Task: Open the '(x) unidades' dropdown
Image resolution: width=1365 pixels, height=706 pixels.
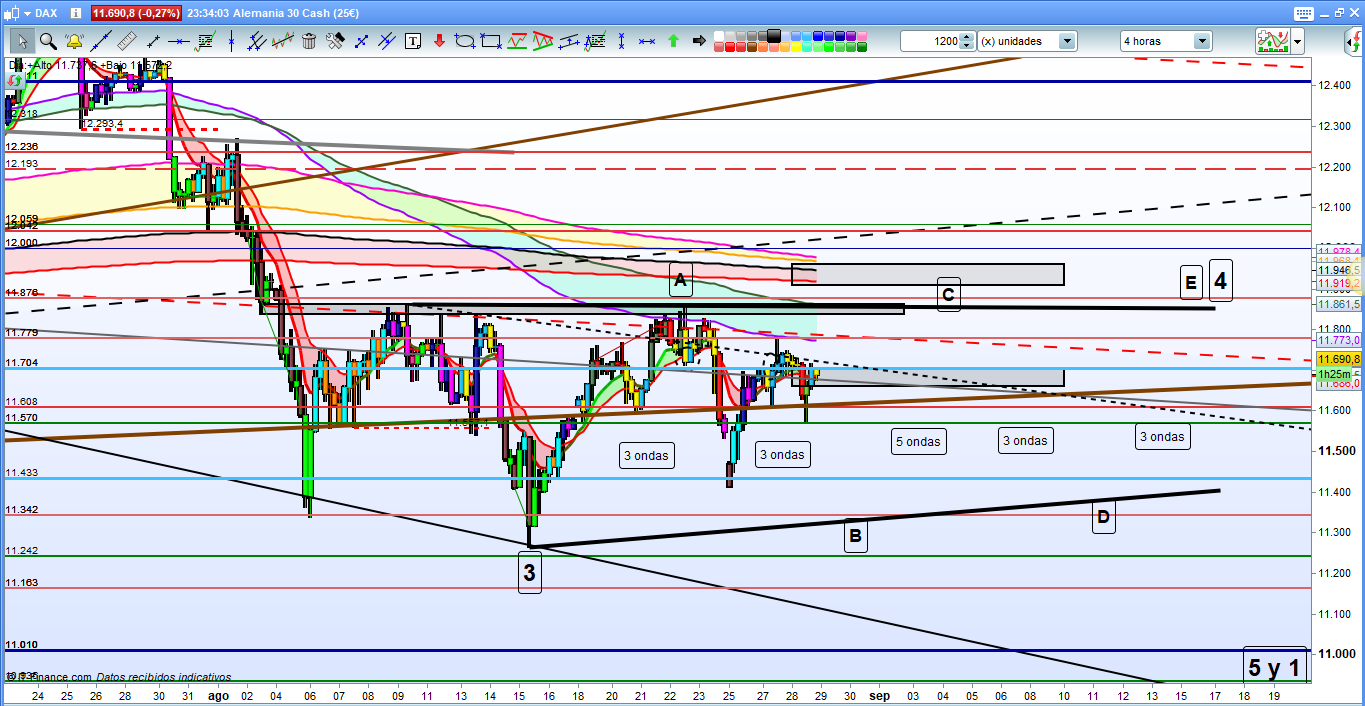Action: click(x=1067, y=41)
